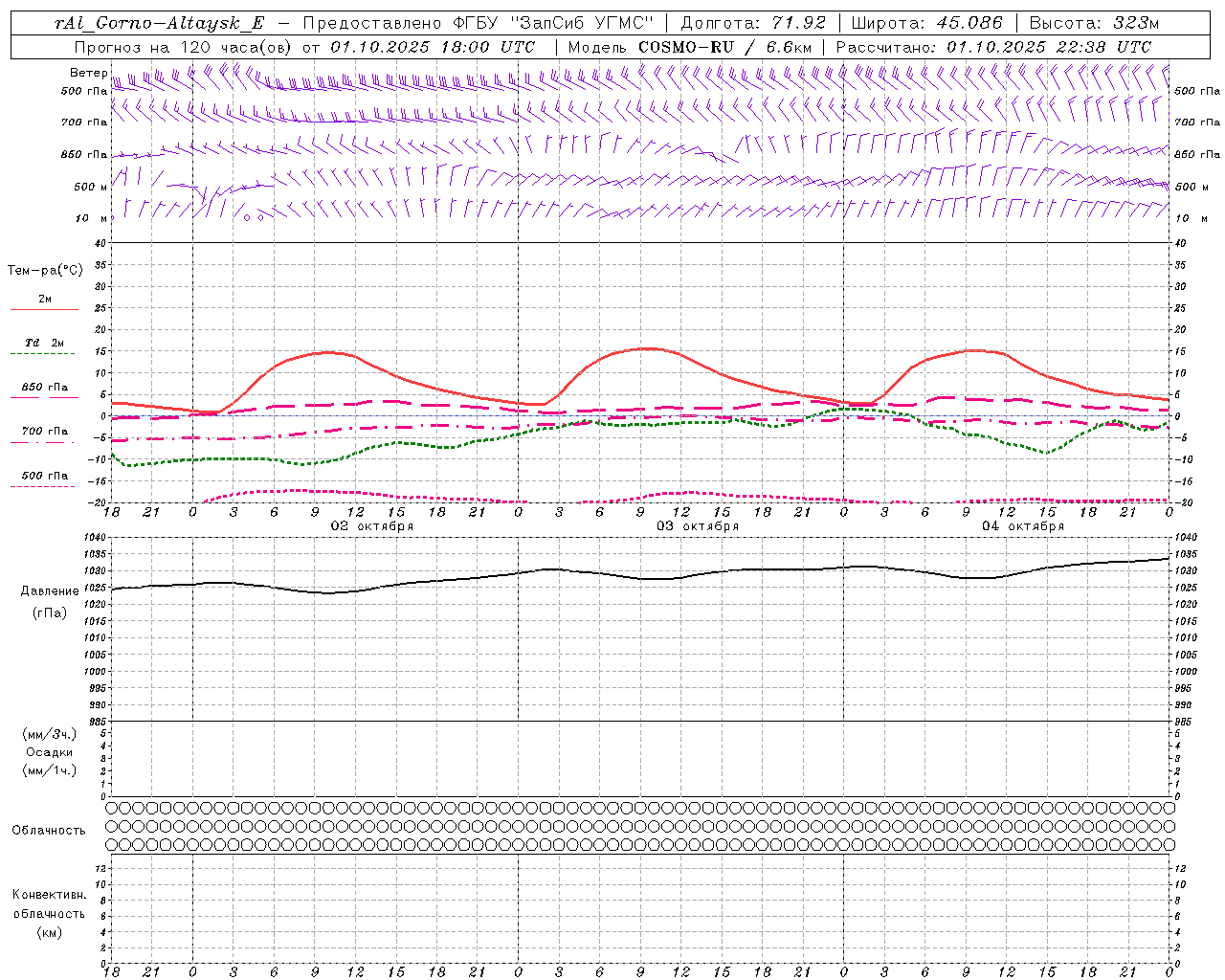The height and width of the screenshot is (980, 1225).
Task: Click the (гПа) unit under Давление
Action: (x=50, y=612)
